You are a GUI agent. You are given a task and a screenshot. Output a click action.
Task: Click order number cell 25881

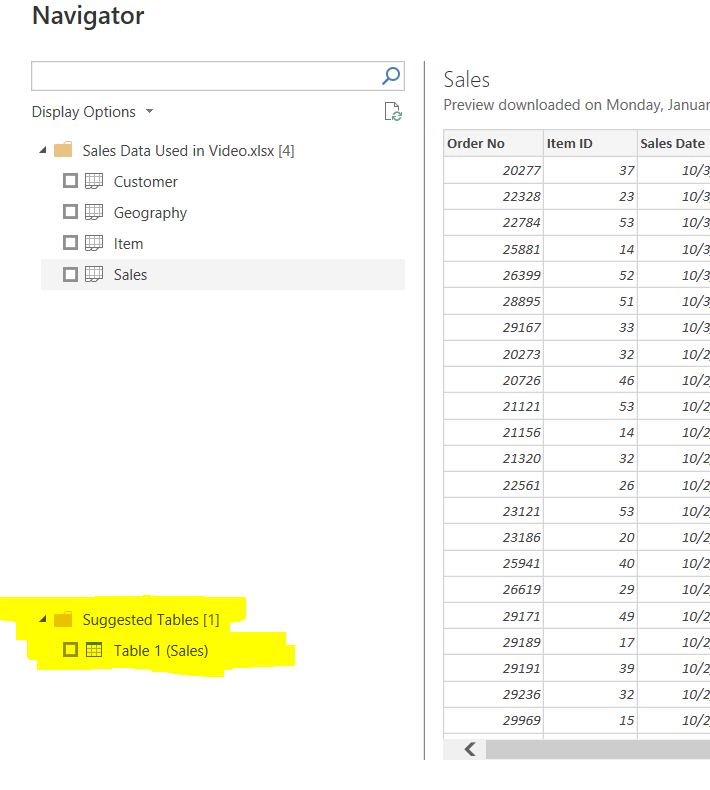tap(493, 249)
